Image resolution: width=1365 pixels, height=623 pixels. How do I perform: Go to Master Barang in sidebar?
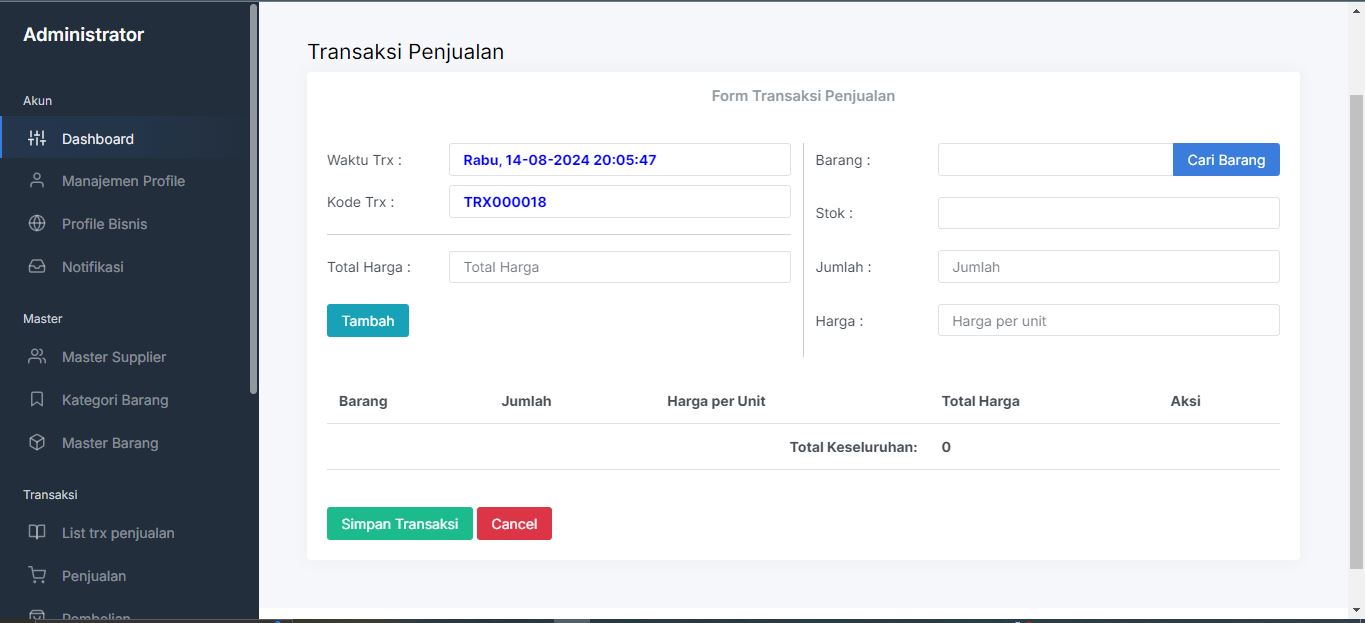coord(110,443)
